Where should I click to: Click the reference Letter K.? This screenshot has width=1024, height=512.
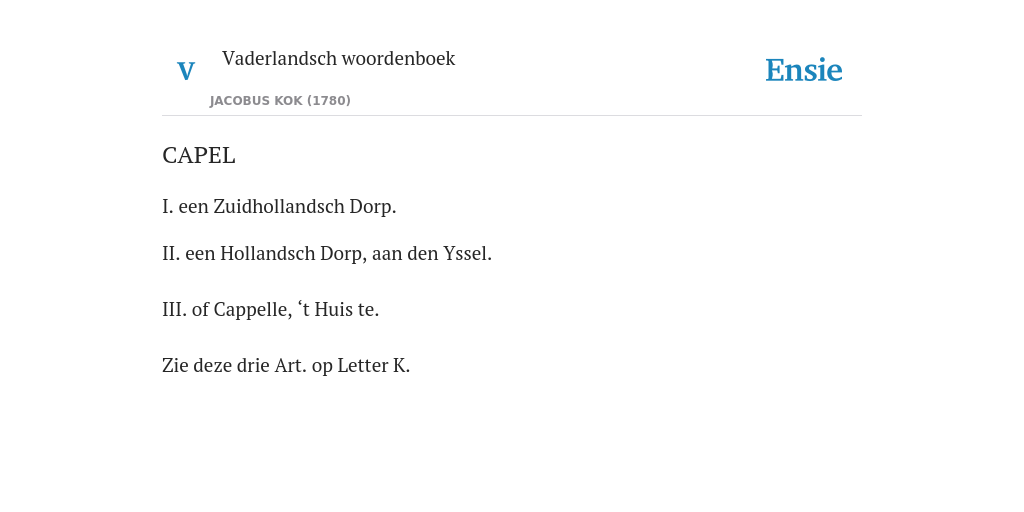[x=373, y=366]
